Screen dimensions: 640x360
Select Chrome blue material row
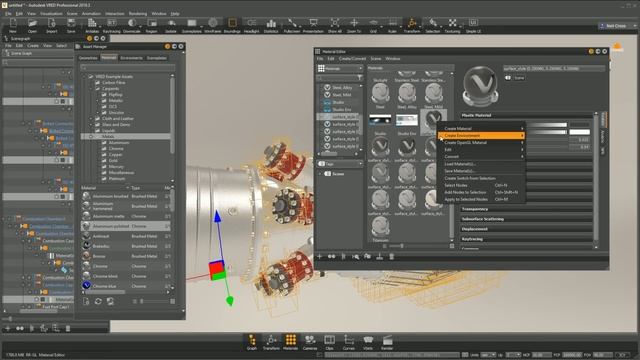(125, 286)
